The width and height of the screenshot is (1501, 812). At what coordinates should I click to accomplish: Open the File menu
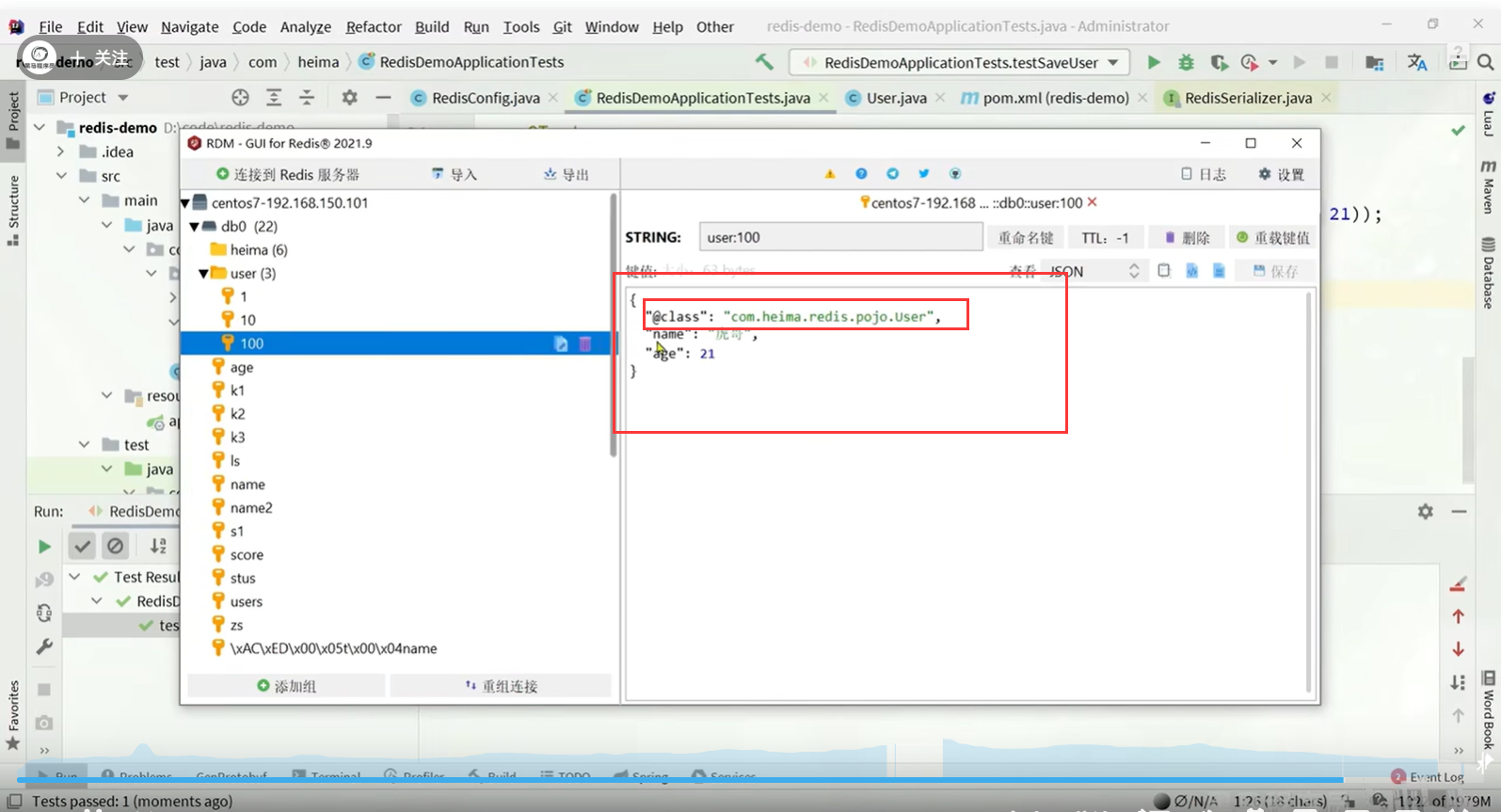pyautogui.click(x=51, y=26)
